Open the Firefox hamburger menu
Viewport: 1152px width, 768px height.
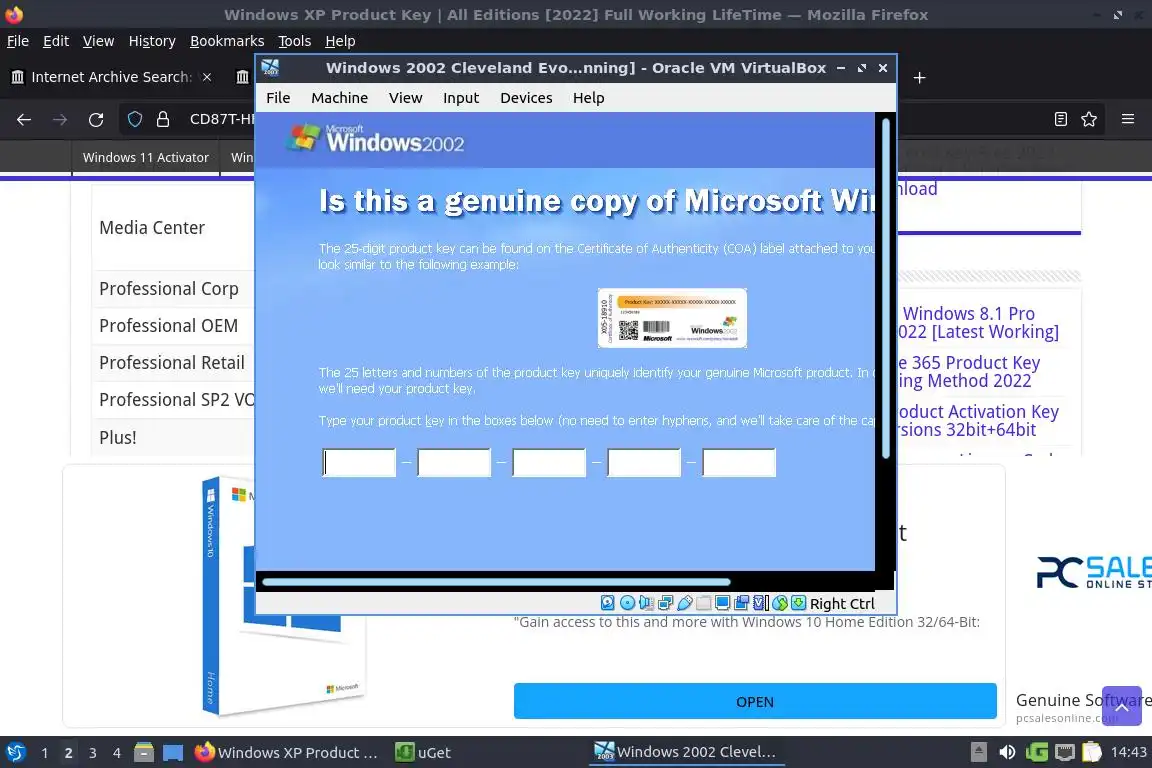point(1128,119)
